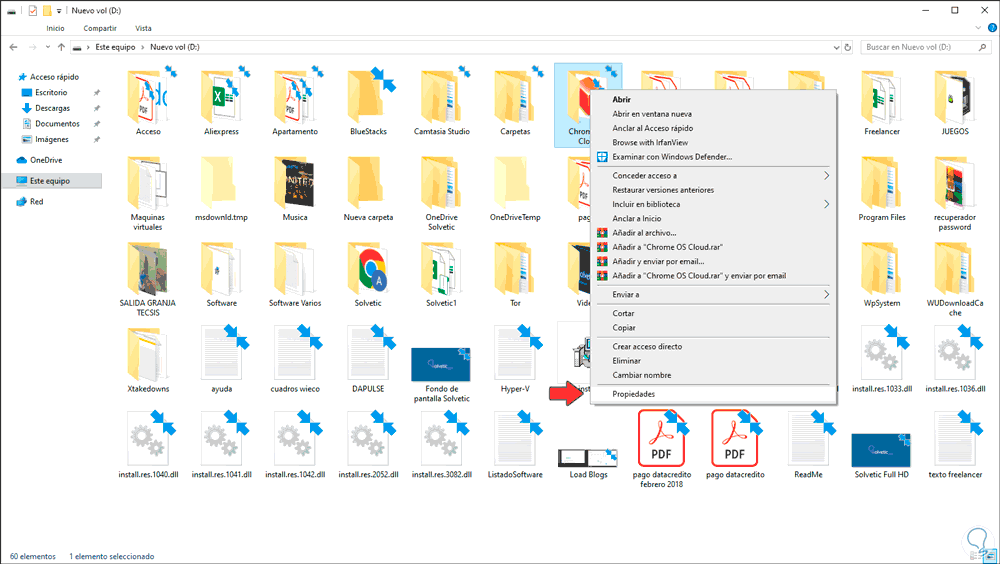Image resolution: width=1000 pixels, height=564 pixels.
Task: Select the Hyper-V file
Action: point(515,353)
